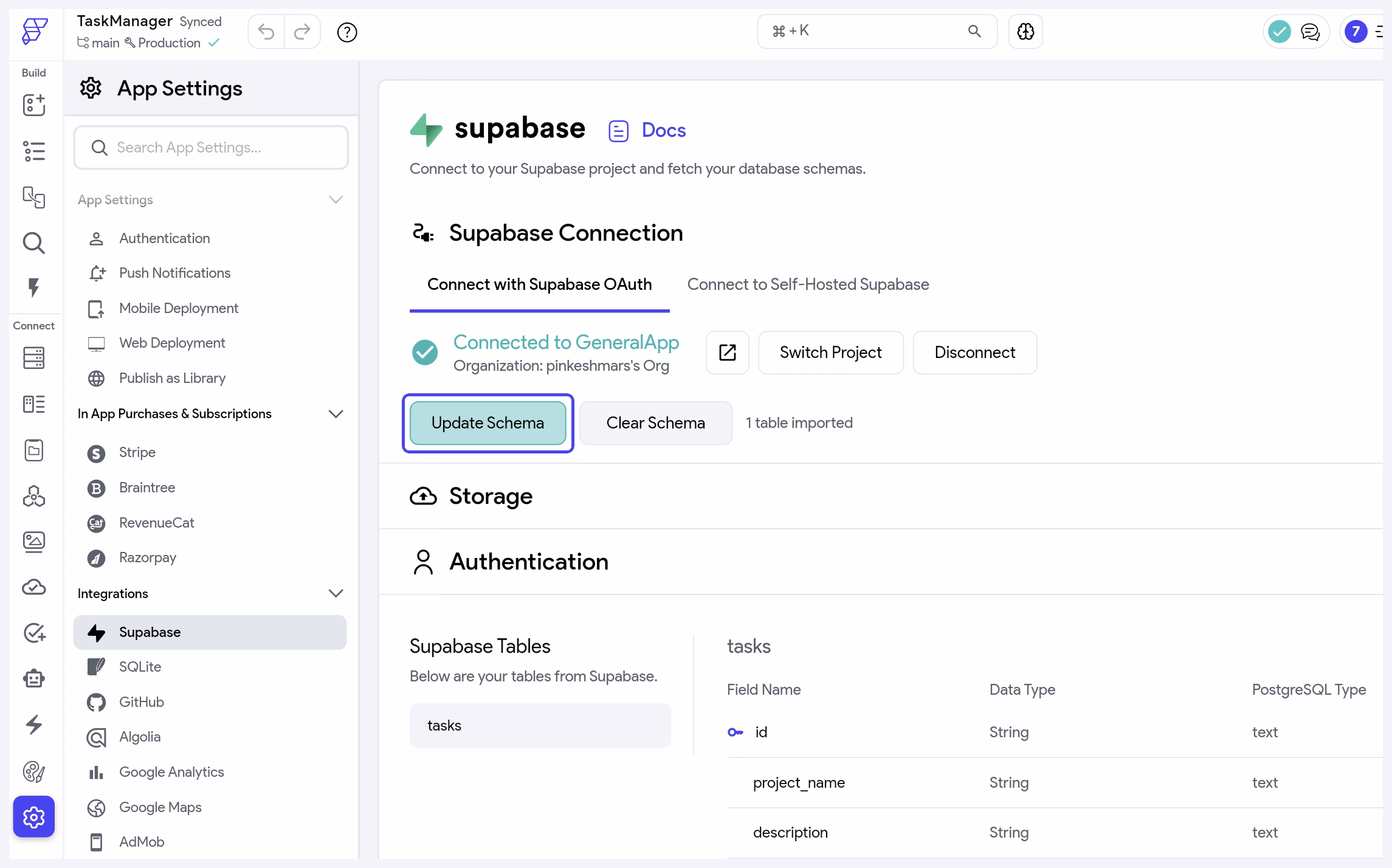Click the AI brain icon button
Viewport: 1392px width, 868px height.
(x=1026, y=32)
